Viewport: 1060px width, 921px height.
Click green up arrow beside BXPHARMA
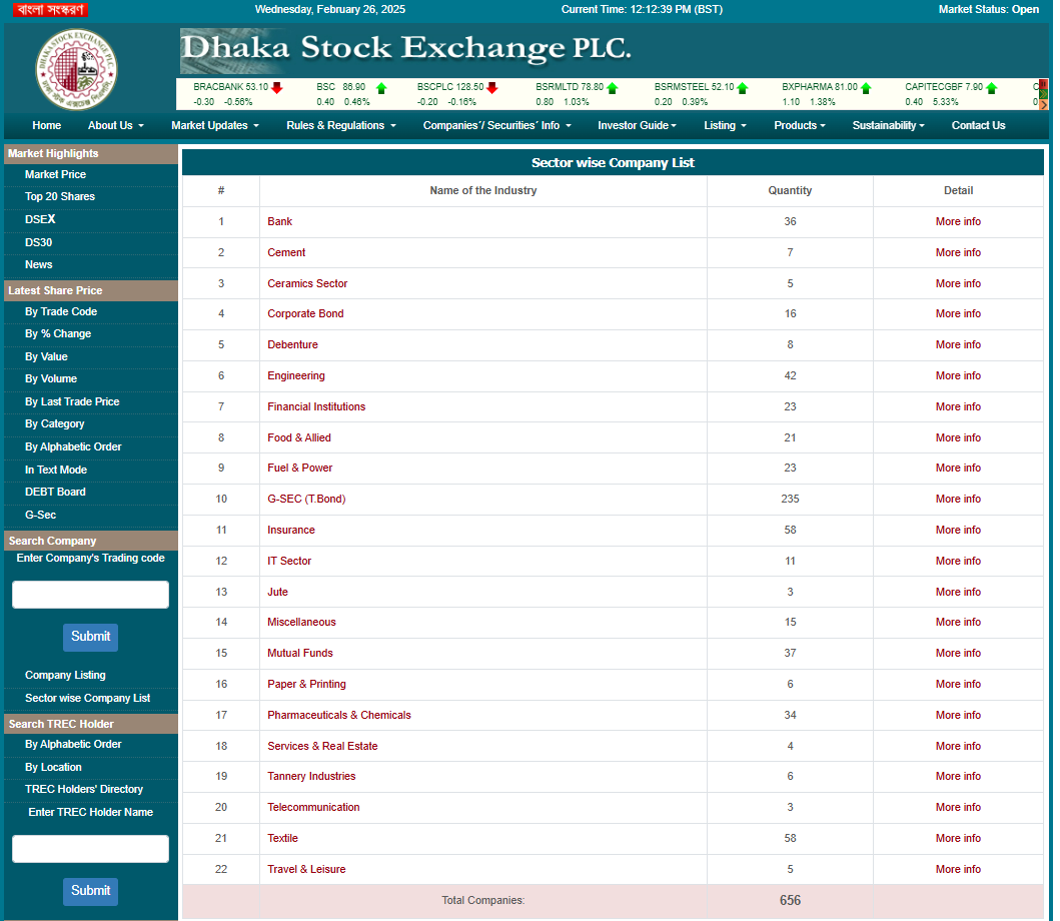(866, 88)
